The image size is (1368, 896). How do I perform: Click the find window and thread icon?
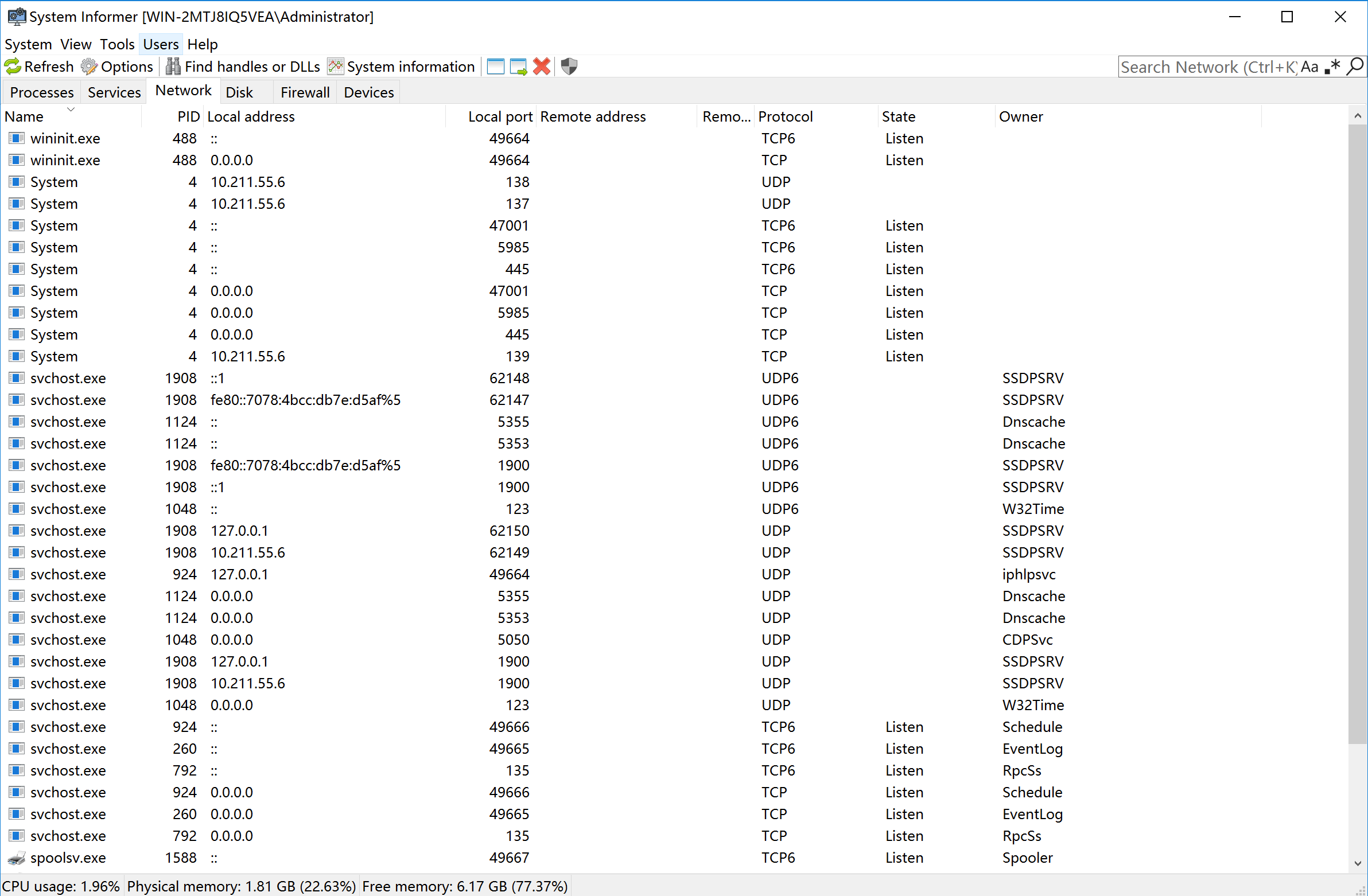(x=518, y=67)
